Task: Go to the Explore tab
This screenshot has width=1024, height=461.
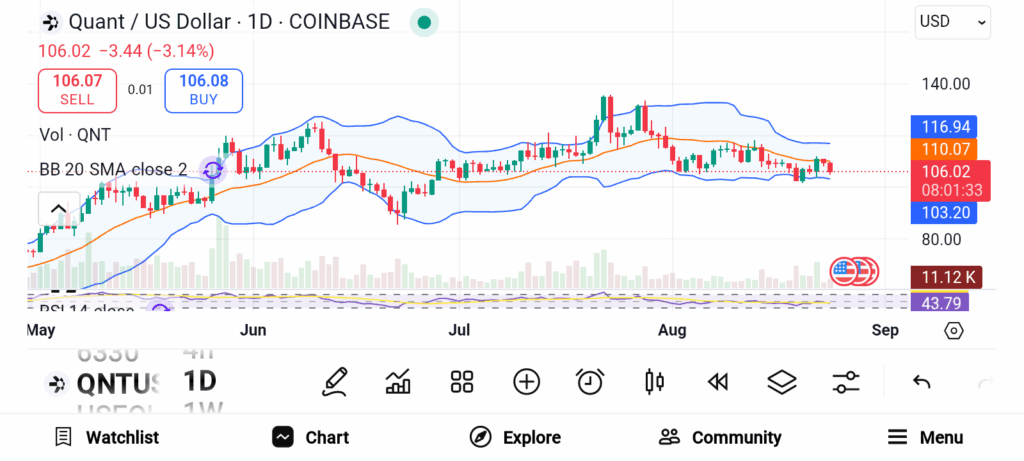Action: click(x=516, y=437)
